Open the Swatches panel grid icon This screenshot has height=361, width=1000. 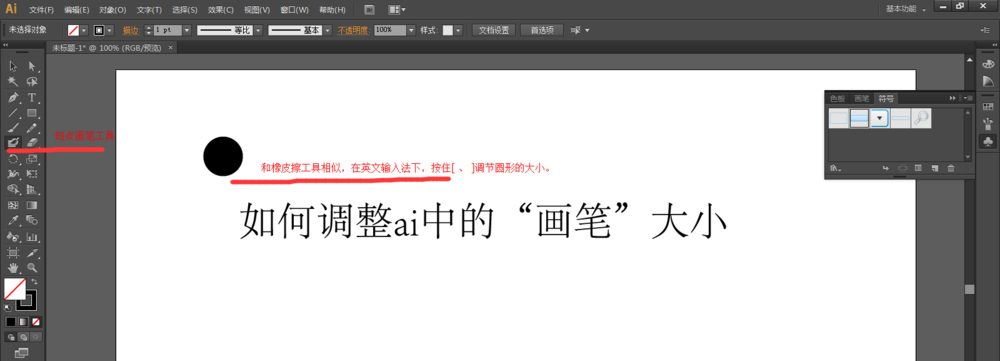coord(988,107)
